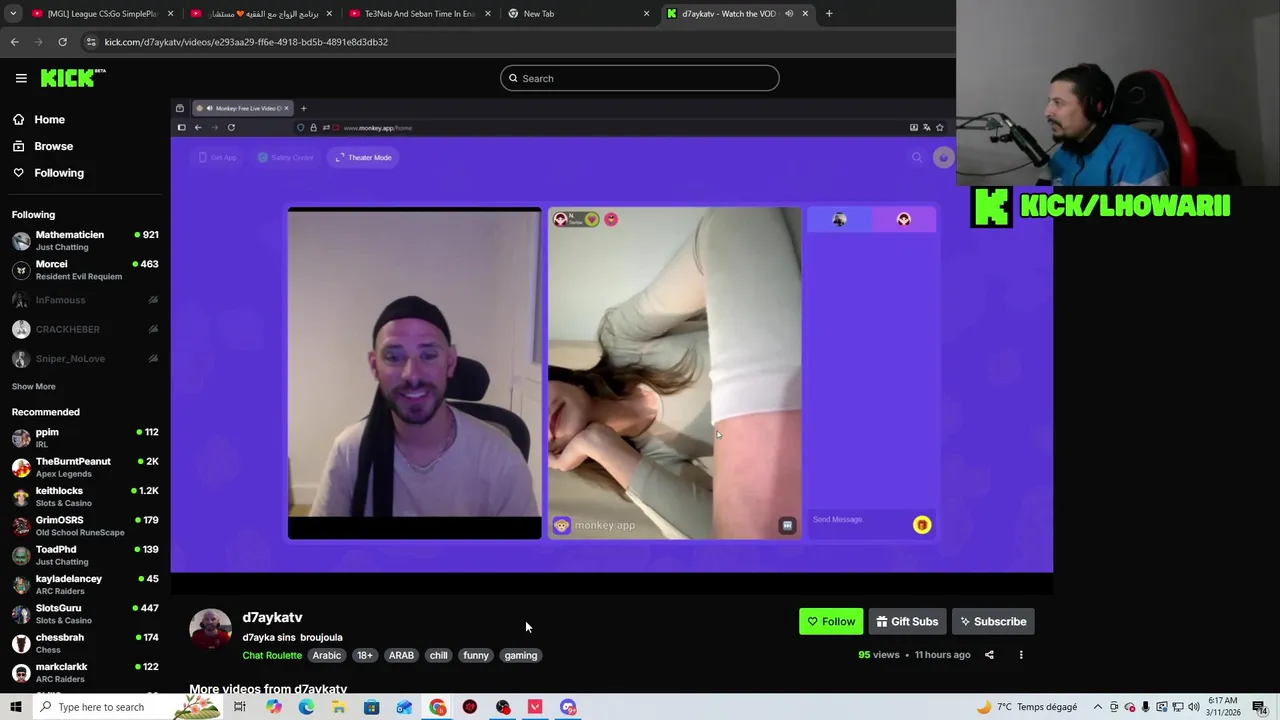Open the Chat Roulette category link
This screenshot has height=720, width=1280.
point(272,655)
